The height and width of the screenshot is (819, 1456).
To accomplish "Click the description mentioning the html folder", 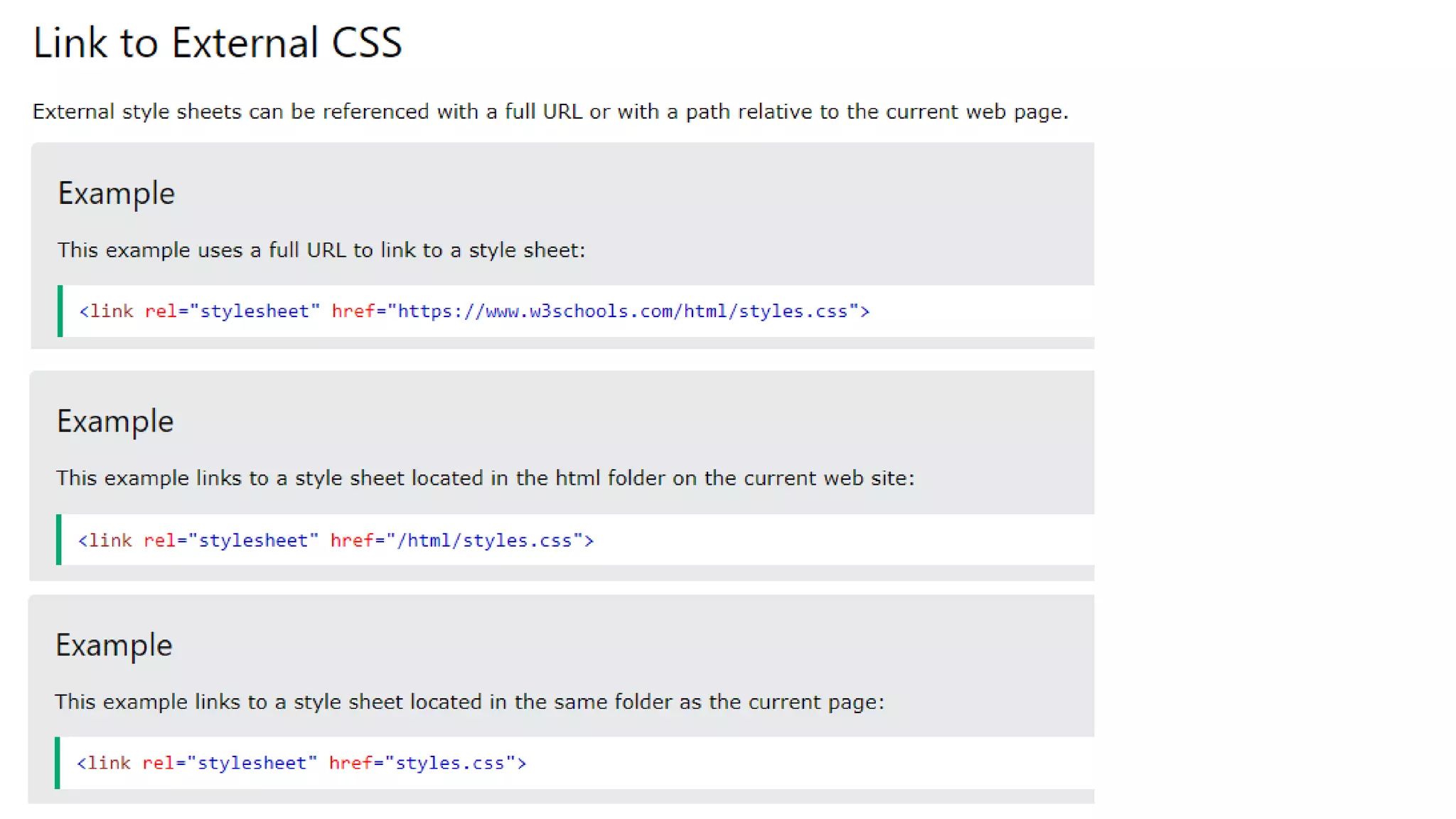I will pyautogui.click(x=485, y=478).
